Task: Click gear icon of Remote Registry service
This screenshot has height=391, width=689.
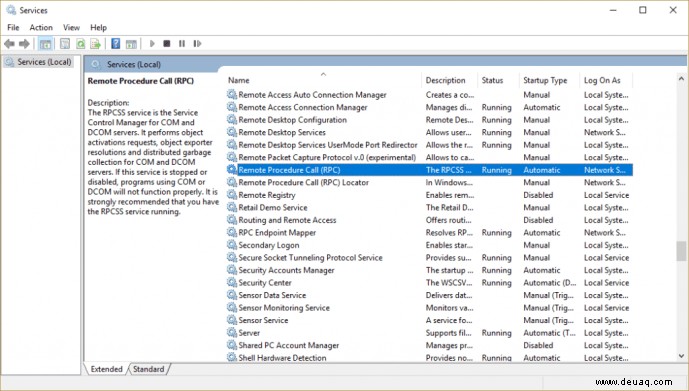Action: click(x=232, y=195)
